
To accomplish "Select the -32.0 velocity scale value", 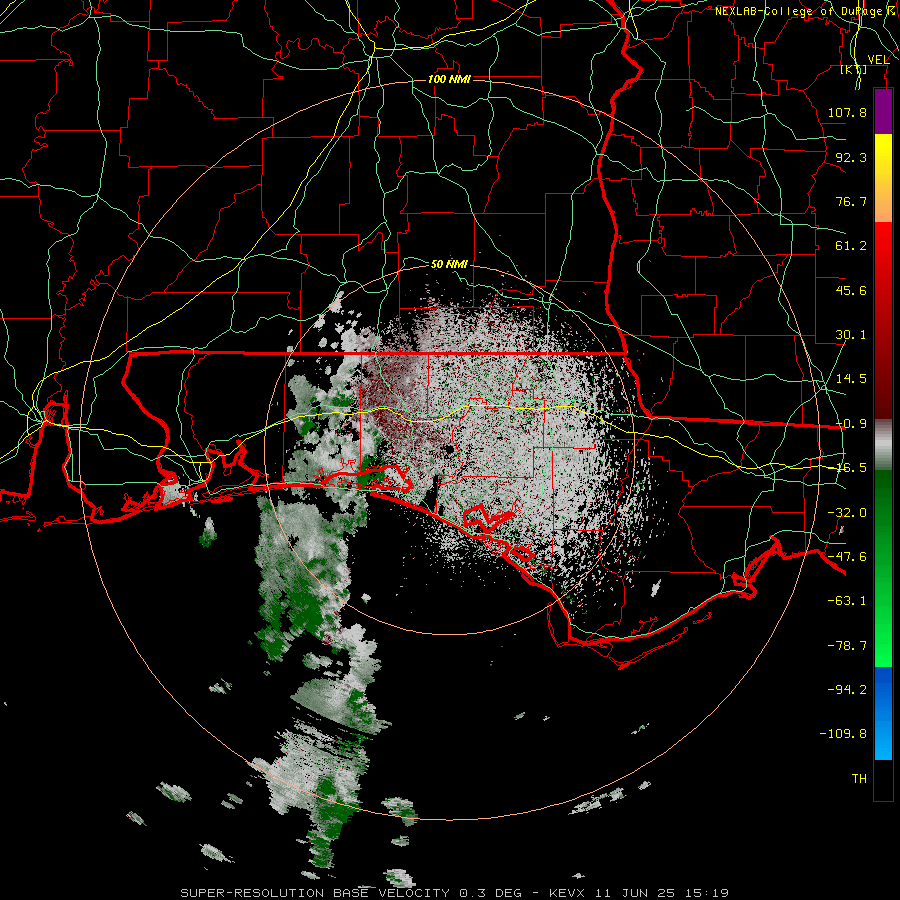I will point(847,513).
